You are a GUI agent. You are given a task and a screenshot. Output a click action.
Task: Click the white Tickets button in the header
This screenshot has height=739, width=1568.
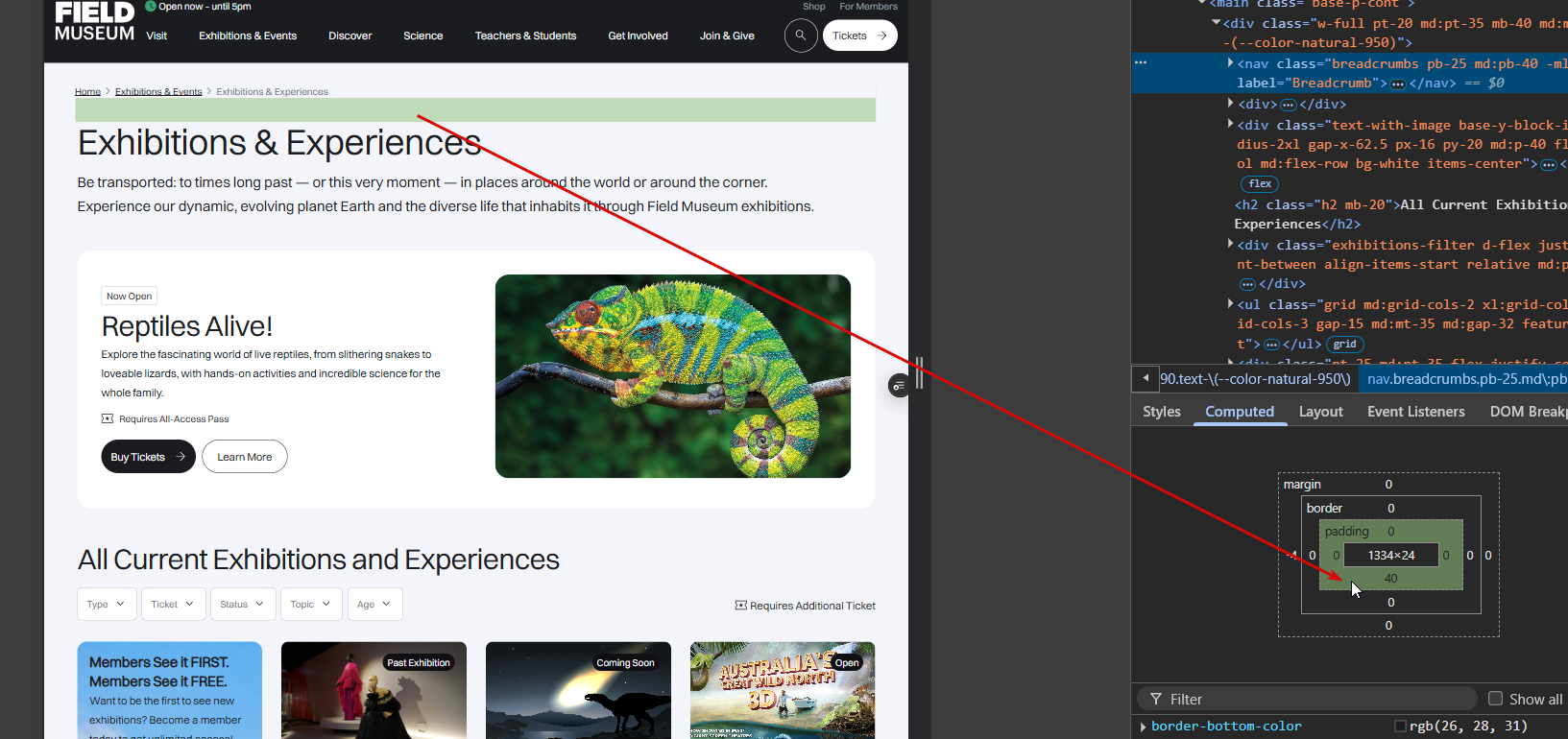[x=860, y=36]
